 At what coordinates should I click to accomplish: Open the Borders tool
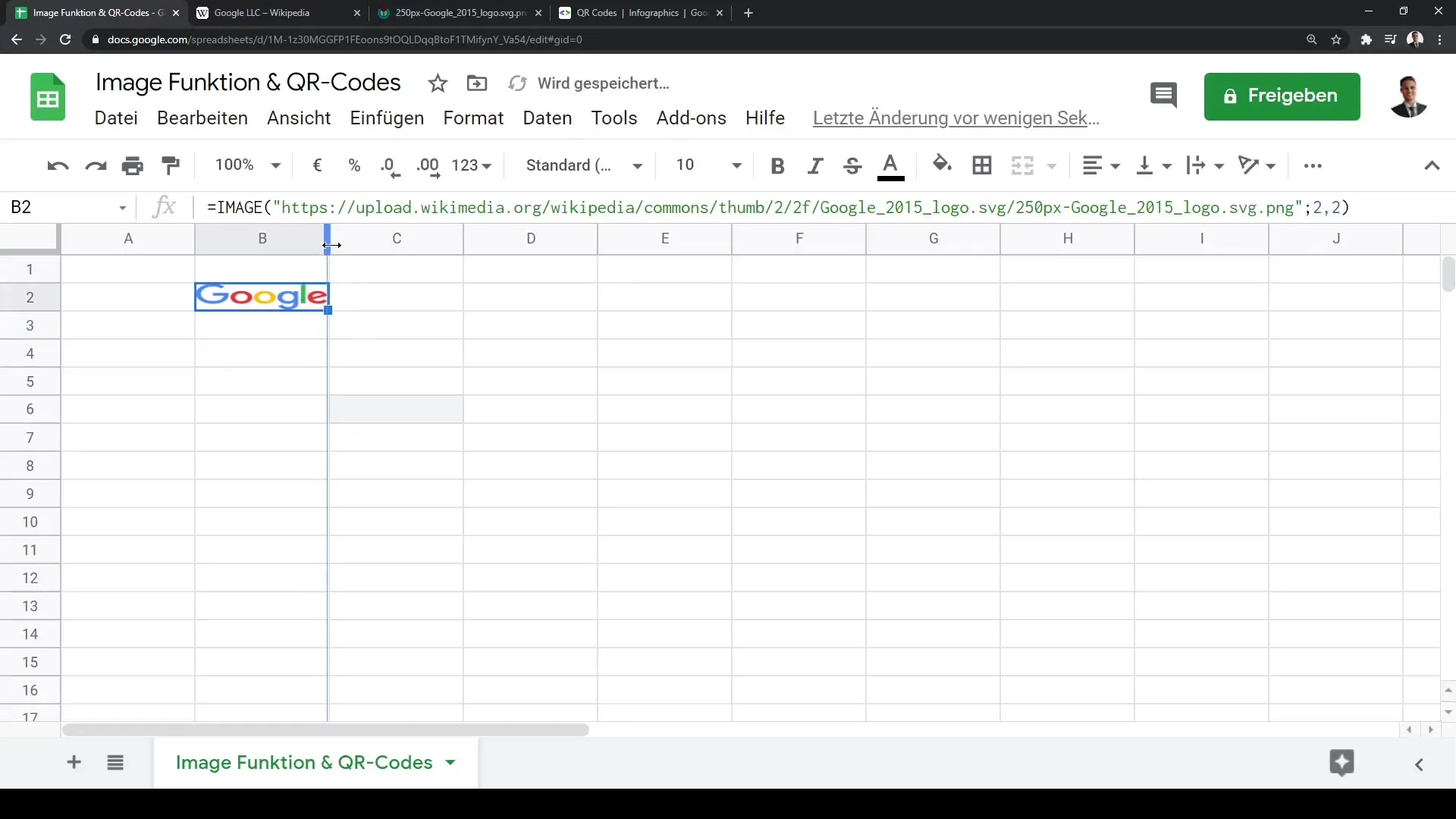pos(982,165)
